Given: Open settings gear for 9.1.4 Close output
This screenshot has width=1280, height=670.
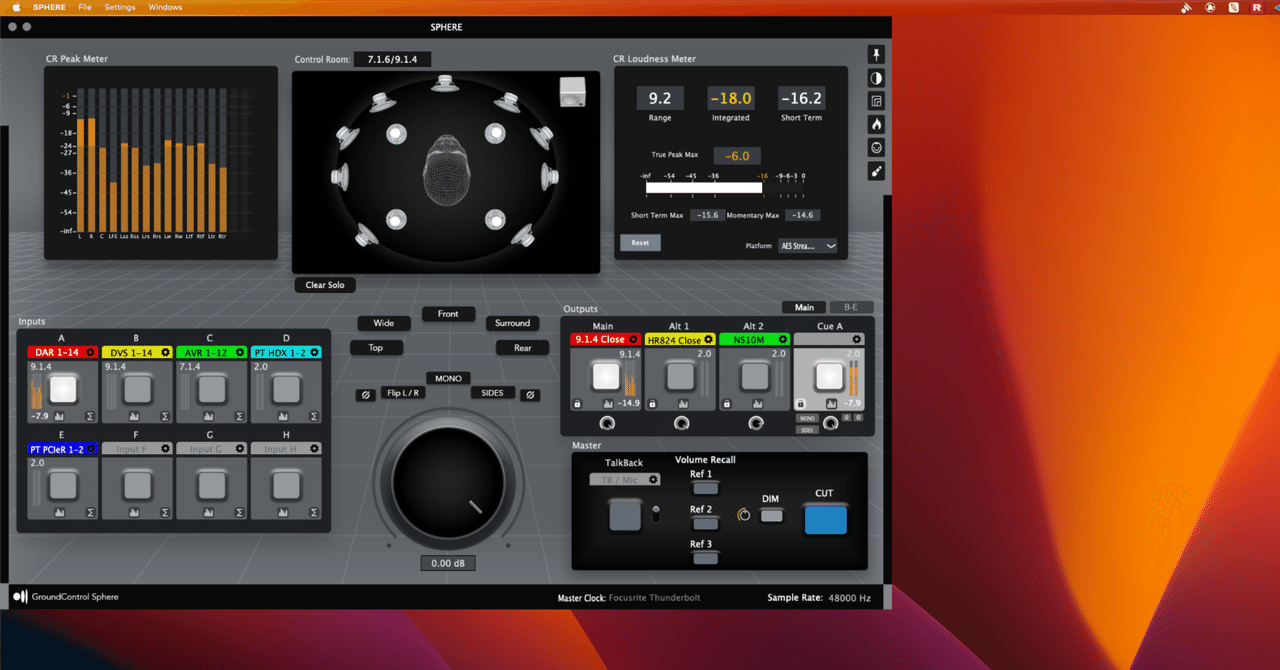Looking at the screenshot, I should pyautogui.click(x=634, y=340).
